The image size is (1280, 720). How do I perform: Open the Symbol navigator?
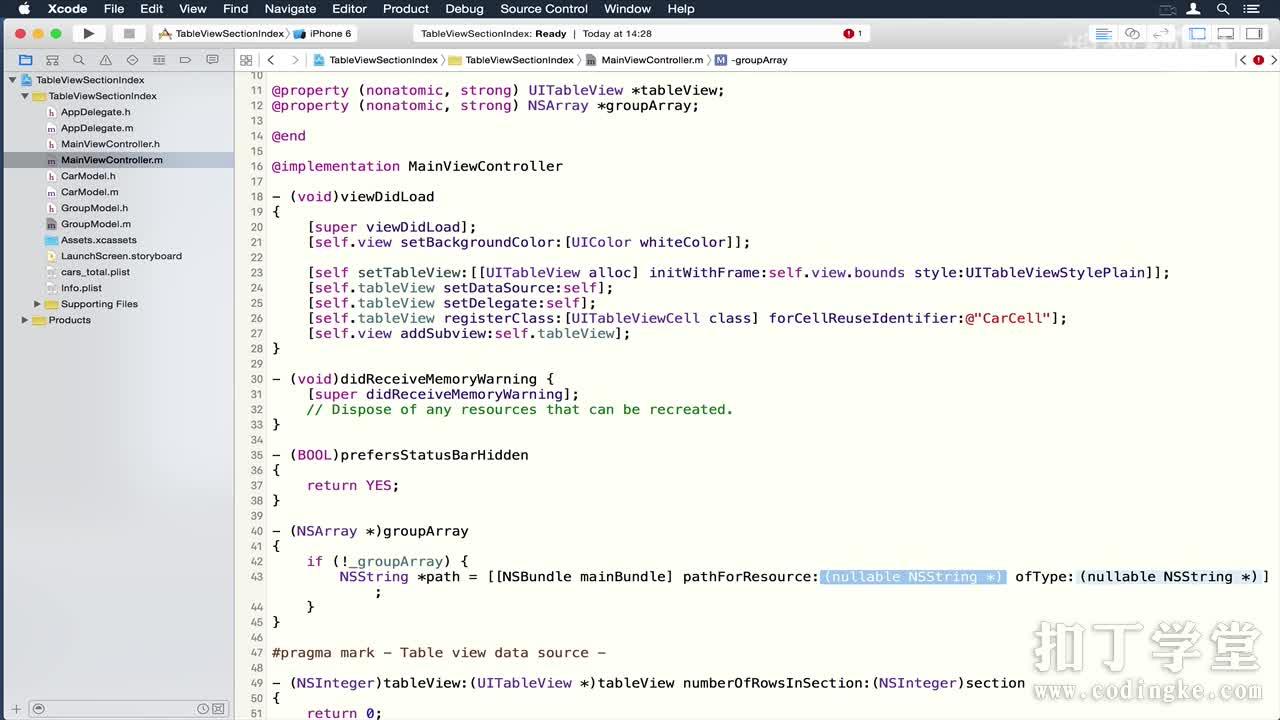tap(52, 60)
